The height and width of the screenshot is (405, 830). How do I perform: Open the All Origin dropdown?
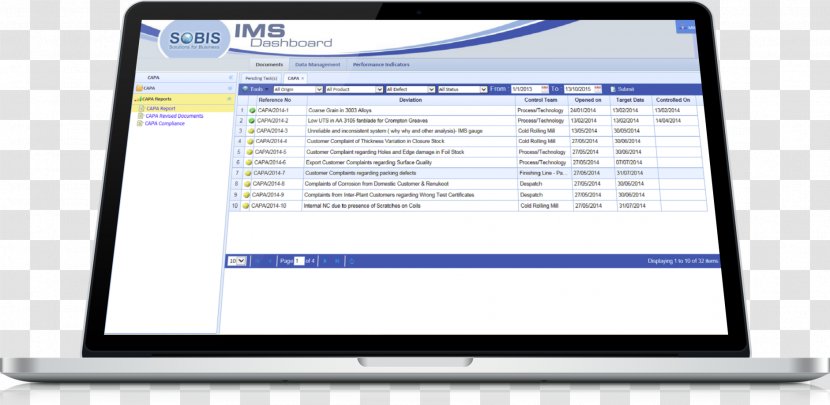(x=298, y=89)
